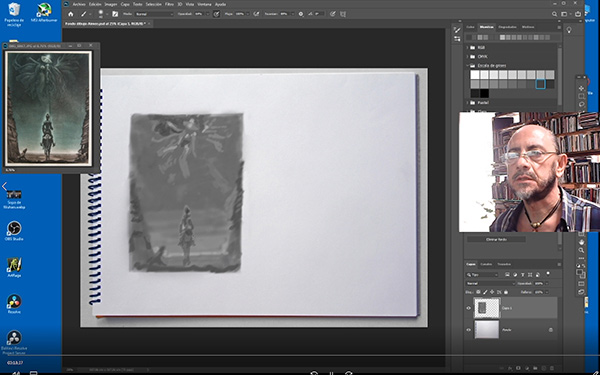The image size is (600, 375).
Task: Click the add layer mask icon
Action: [x=518, y=368]
